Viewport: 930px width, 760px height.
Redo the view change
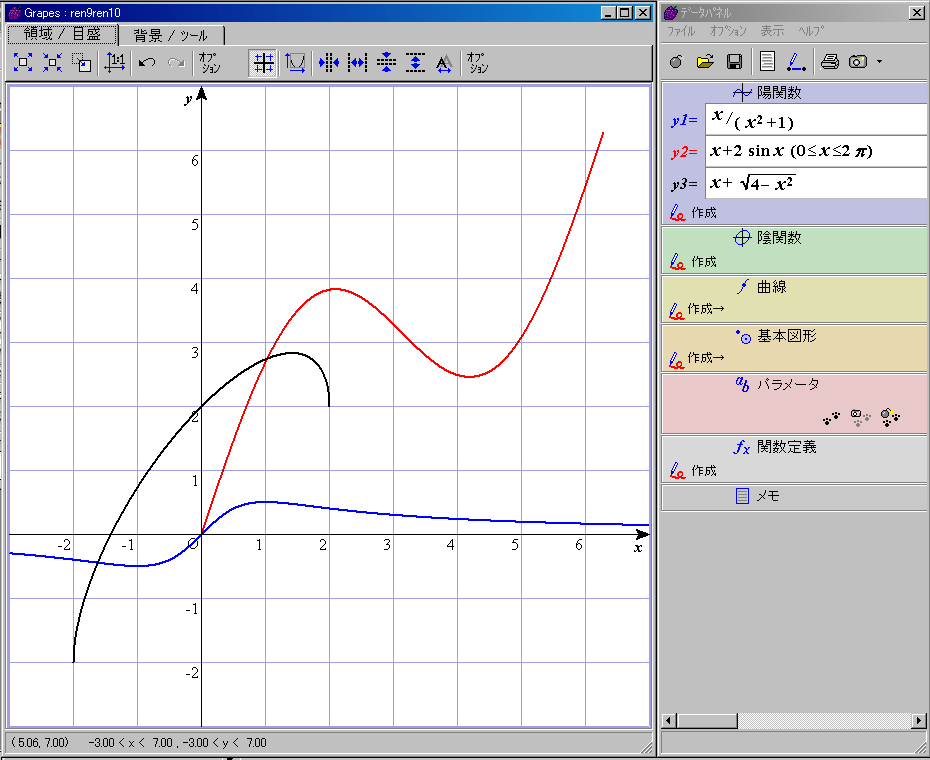point(176,62)
